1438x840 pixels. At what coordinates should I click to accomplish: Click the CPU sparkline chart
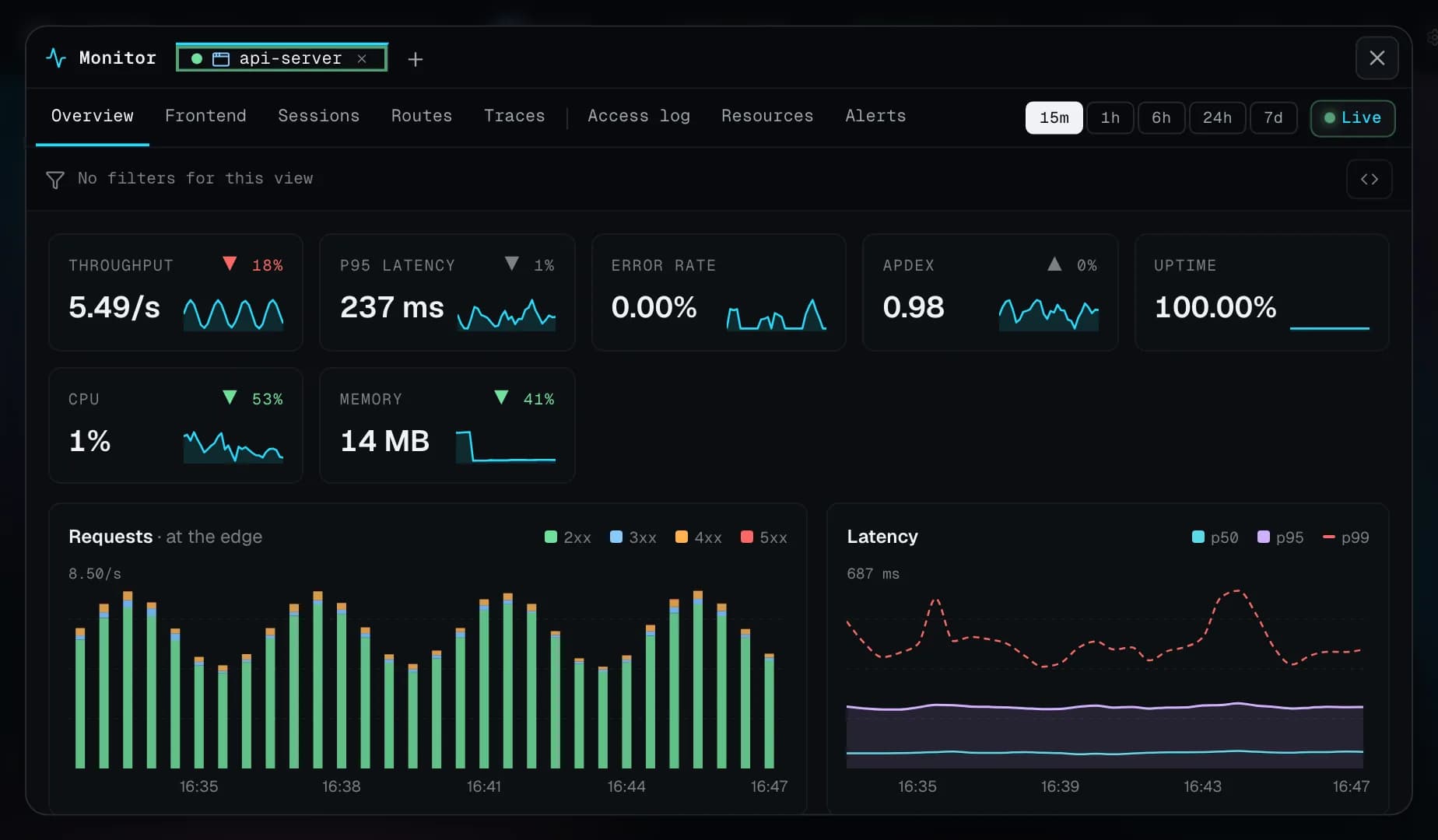click(233, 447)
